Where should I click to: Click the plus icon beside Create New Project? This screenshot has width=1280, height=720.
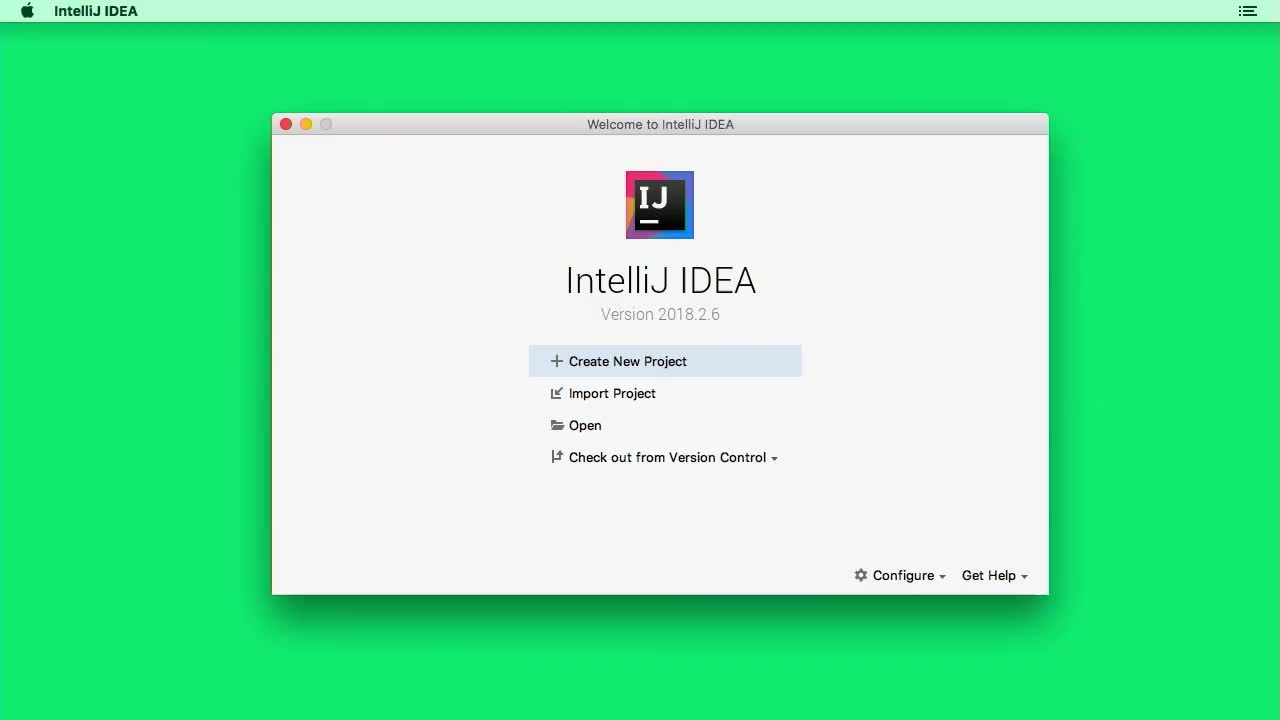coord(557,361)
